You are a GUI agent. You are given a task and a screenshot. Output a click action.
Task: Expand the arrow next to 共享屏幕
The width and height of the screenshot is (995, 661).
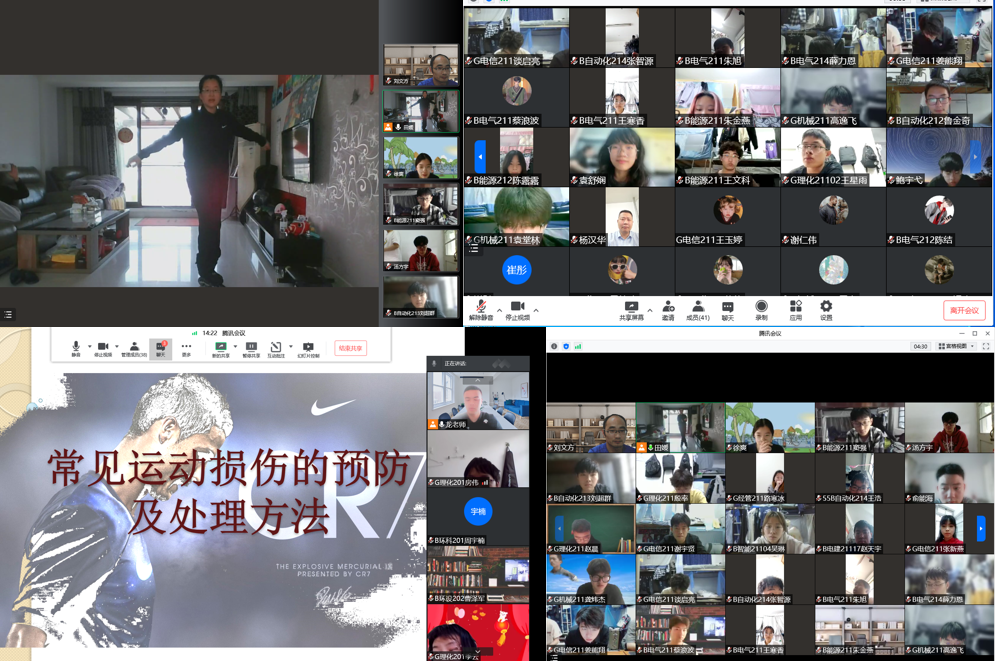coord(650,310)
